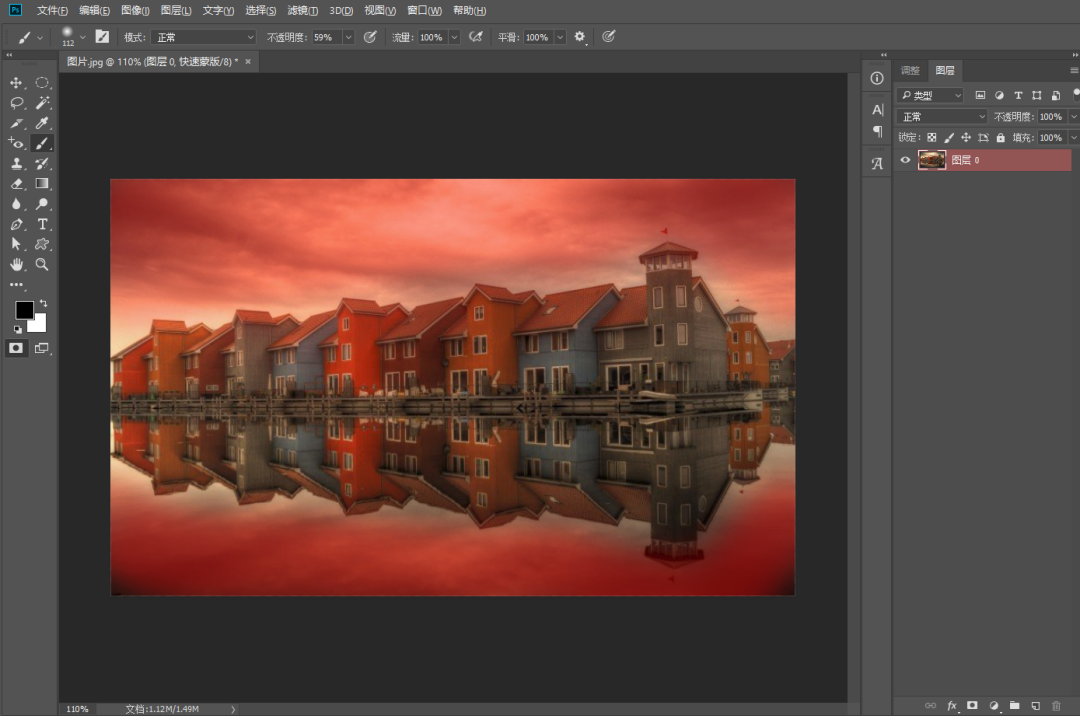This screenshot has height=716, width=1080.
Task: Toggle lock position
Action: (966, 138)
